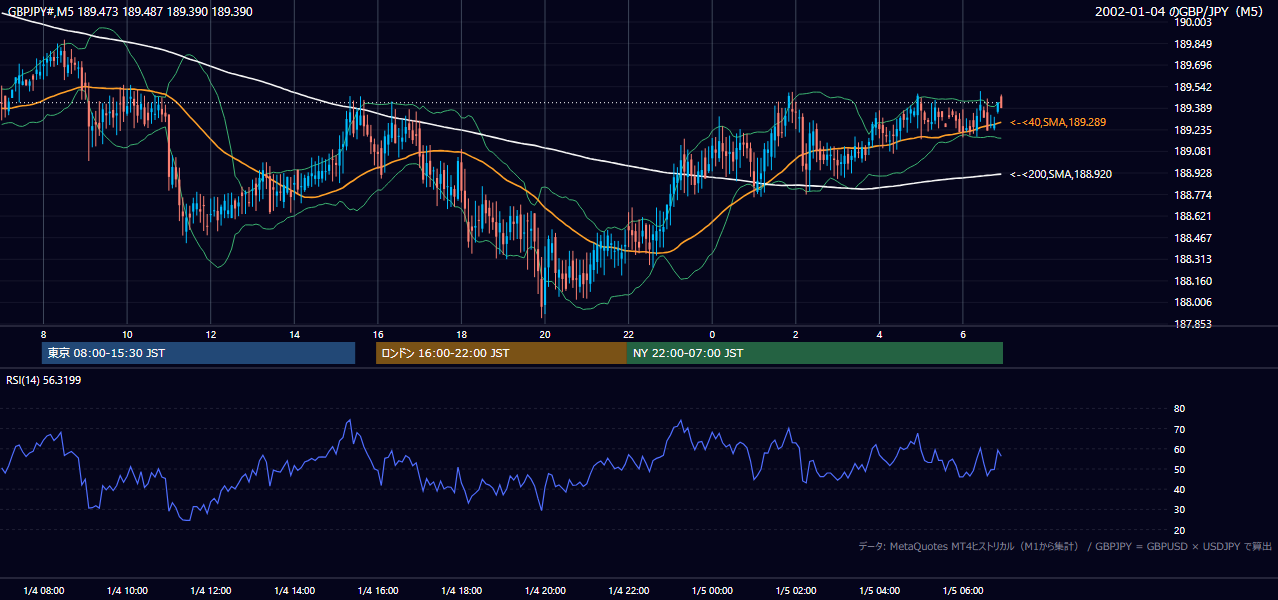Click the 1/4 16:00 time axis label
Screen dimensions: 1278x600
[x=378, y=591]
